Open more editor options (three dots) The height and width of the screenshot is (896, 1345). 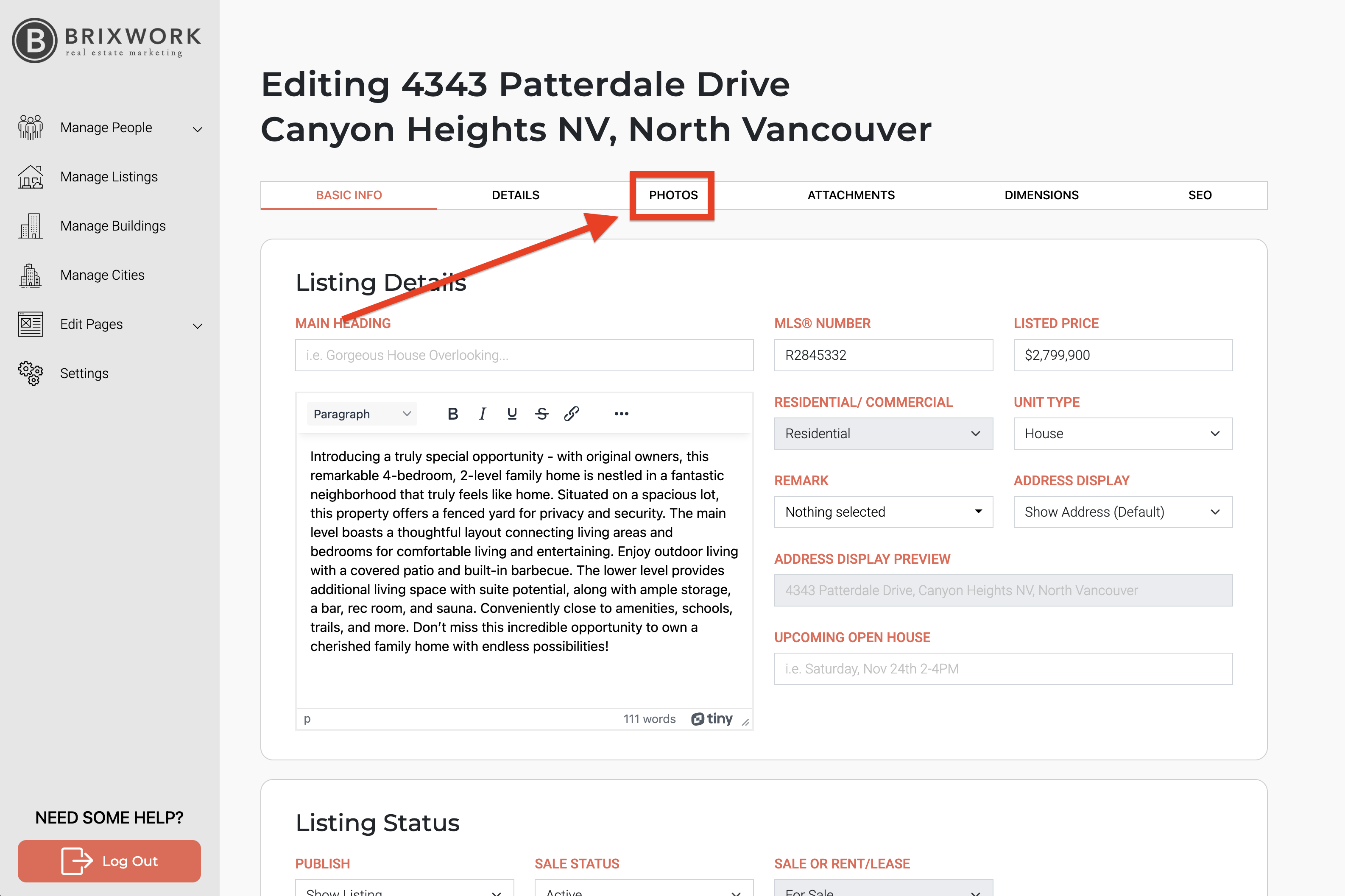click(621, 414)
